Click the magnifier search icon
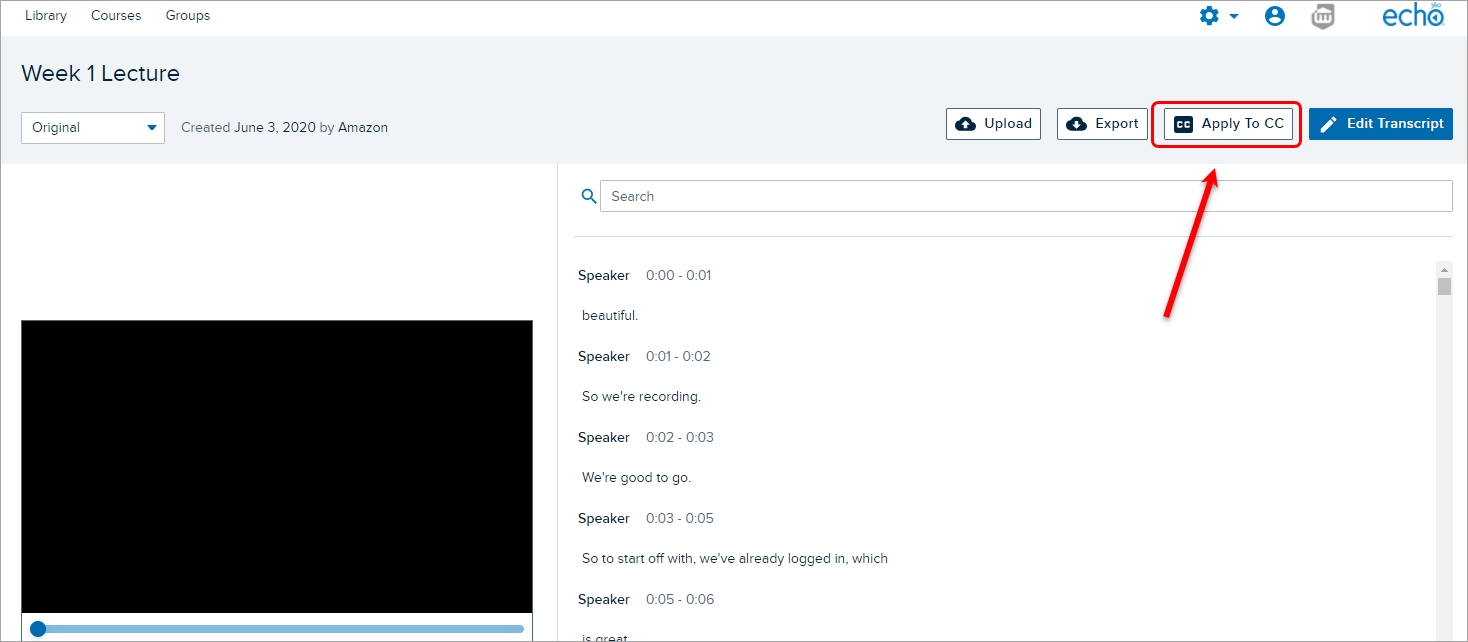The width and height of the screenshot is (1468, 642). coord(588,197)
